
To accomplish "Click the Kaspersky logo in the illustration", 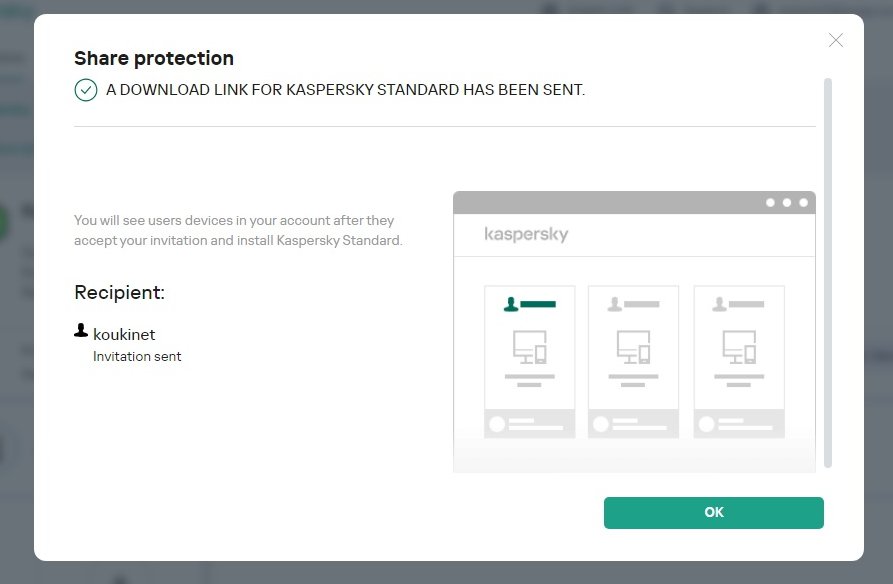I will point(526,234).
